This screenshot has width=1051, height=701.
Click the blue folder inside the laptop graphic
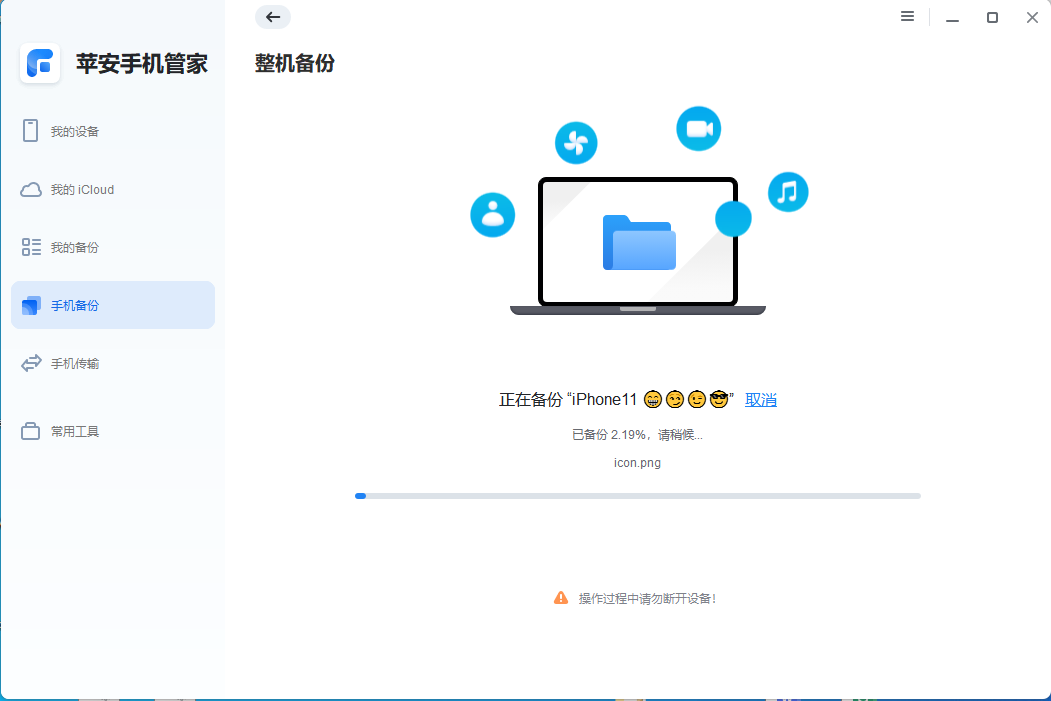click(638, 243)
